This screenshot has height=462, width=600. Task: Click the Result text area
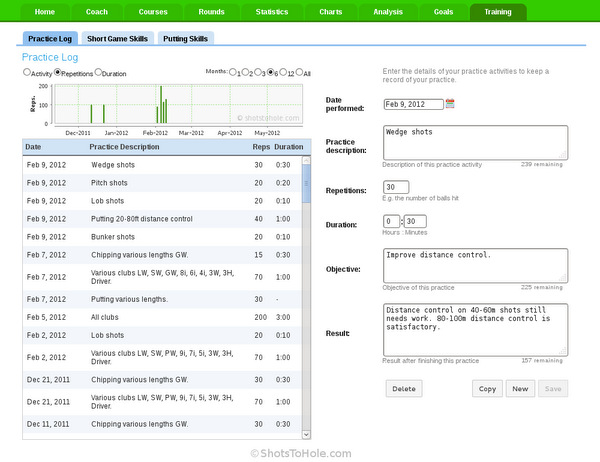(475, 330)
